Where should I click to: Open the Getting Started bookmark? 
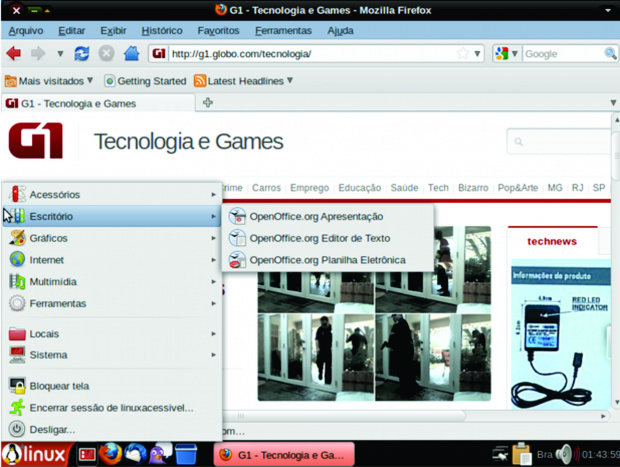(146, 81)
